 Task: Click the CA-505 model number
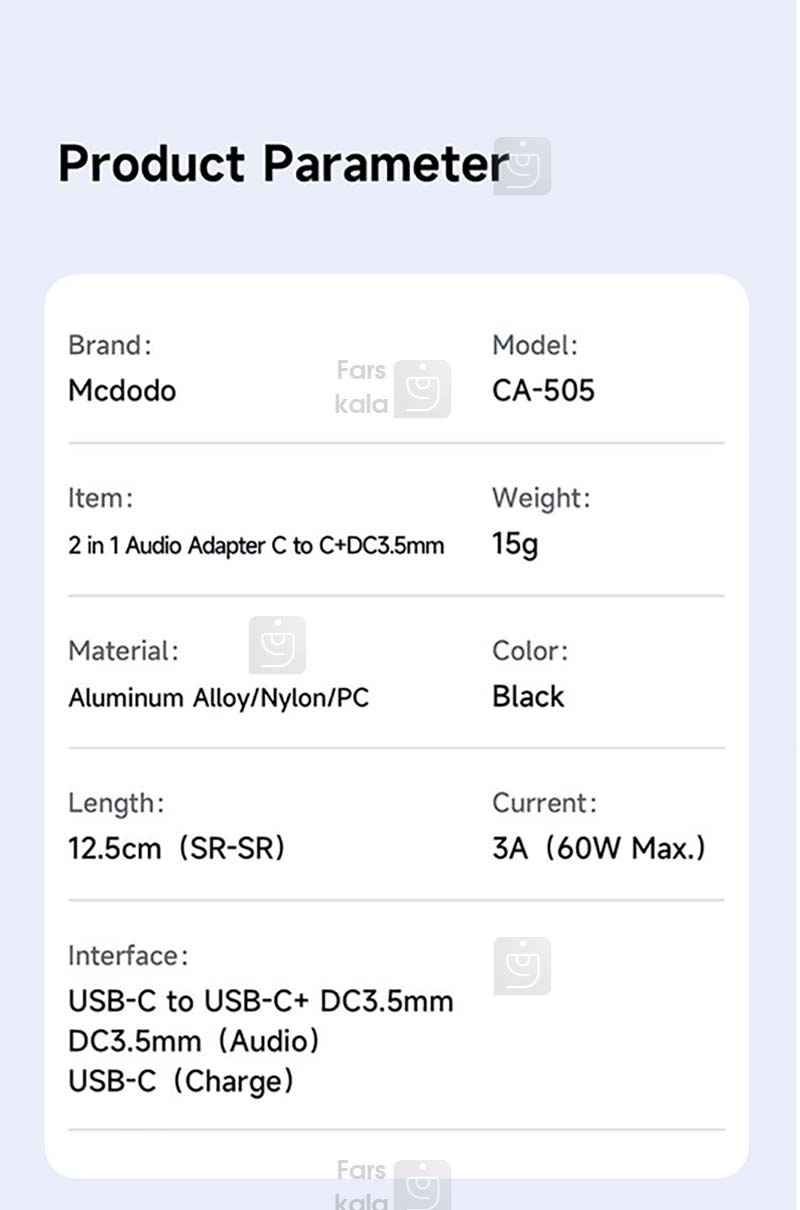coord(543,390)
